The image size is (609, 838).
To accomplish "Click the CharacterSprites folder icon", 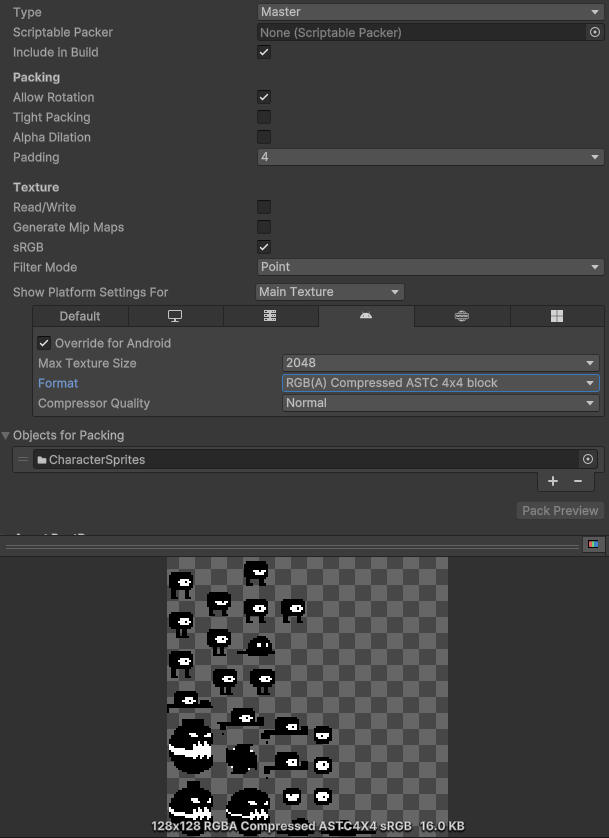I will tap(42, 460).
